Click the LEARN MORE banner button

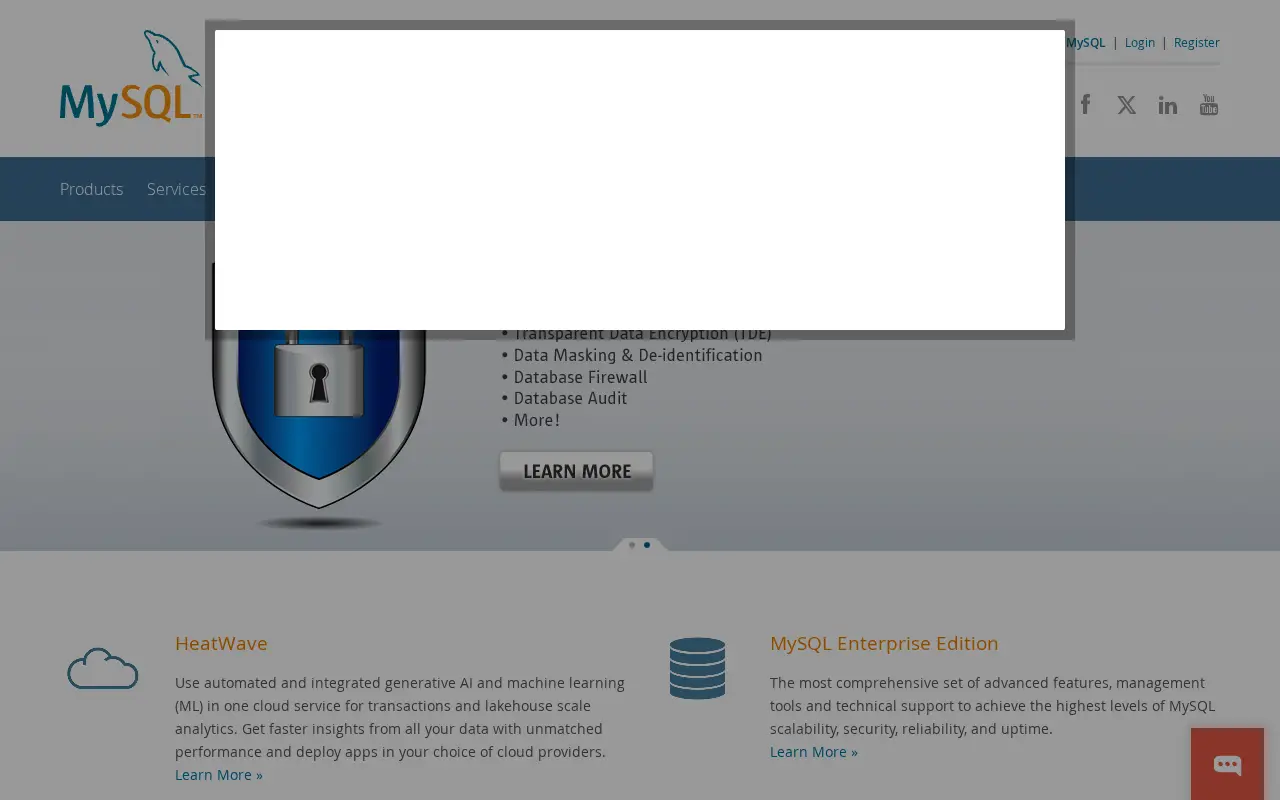point(576,471)
